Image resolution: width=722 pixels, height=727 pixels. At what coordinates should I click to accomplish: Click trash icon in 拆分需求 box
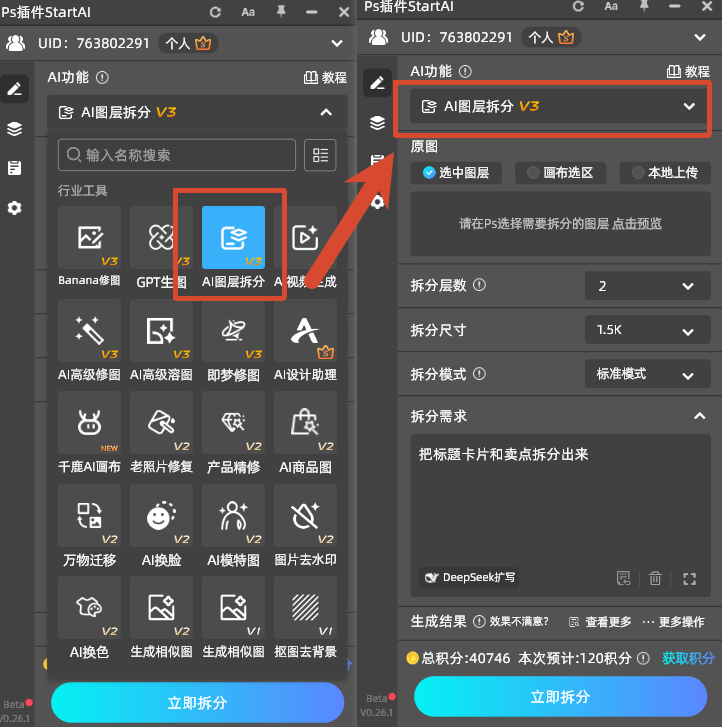655,578
